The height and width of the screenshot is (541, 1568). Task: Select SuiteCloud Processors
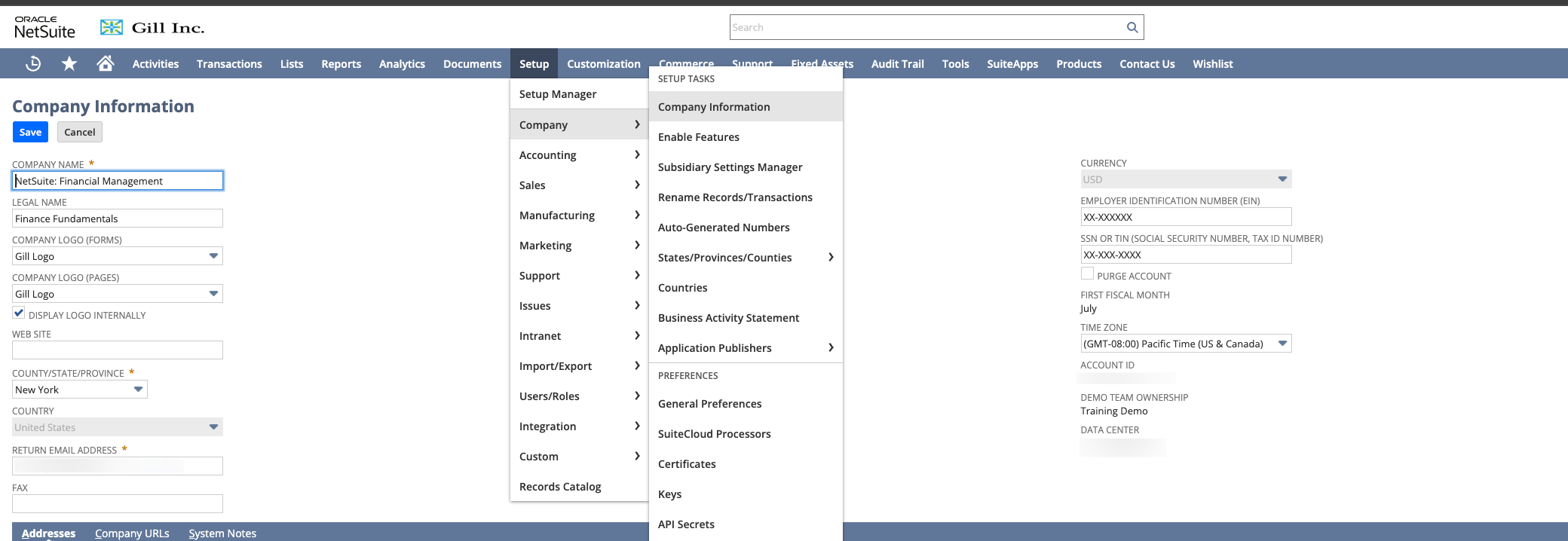coord(746,433)
